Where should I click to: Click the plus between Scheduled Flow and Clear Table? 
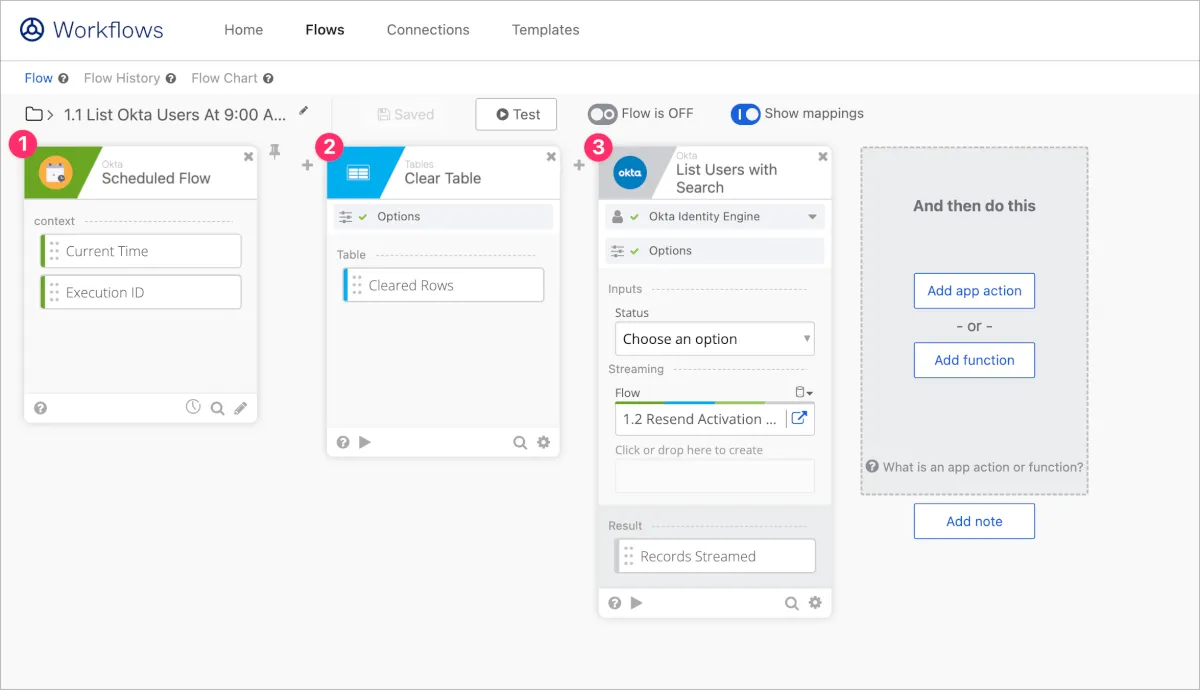pyautogui.click(x=308, y=165)
